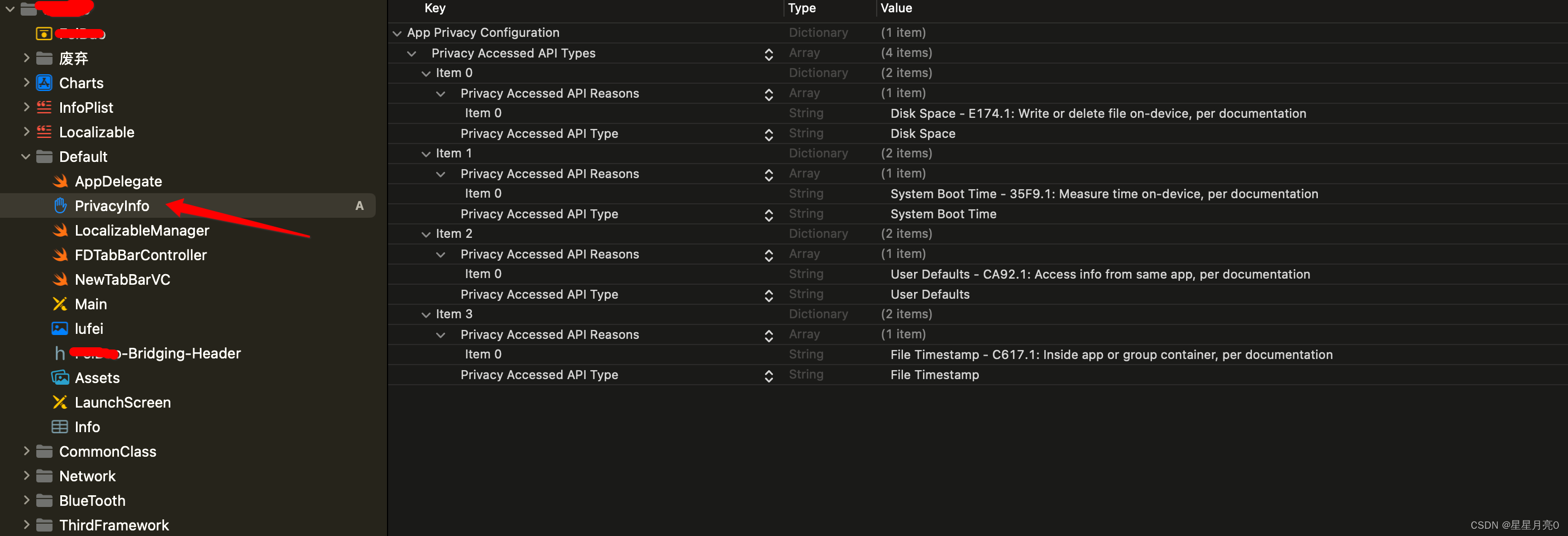This screenshot has width=1568, height=536.
Task: Click the LocalizableManager Swift icon
Action: pos(60,231)
